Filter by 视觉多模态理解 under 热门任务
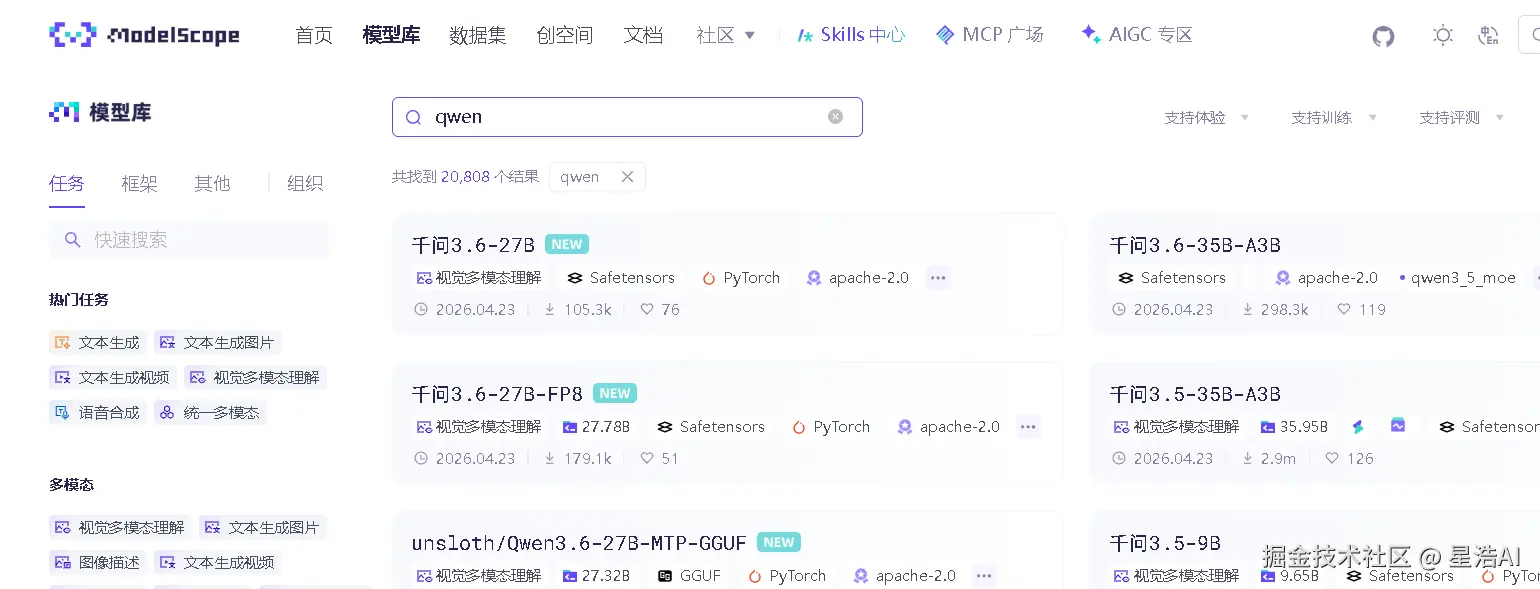 coord(255,378)
